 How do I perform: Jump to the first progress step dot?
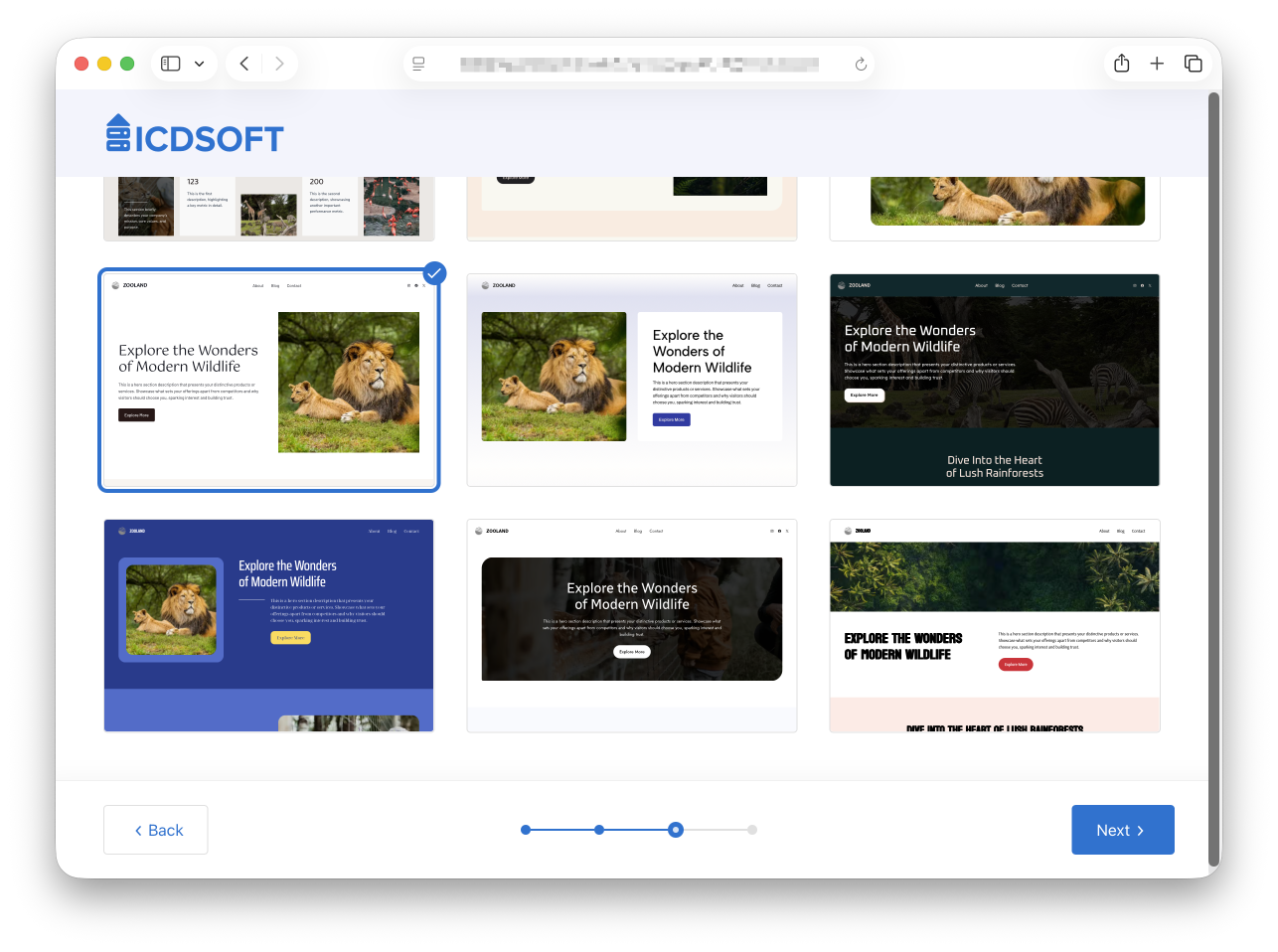click(526, 830)
